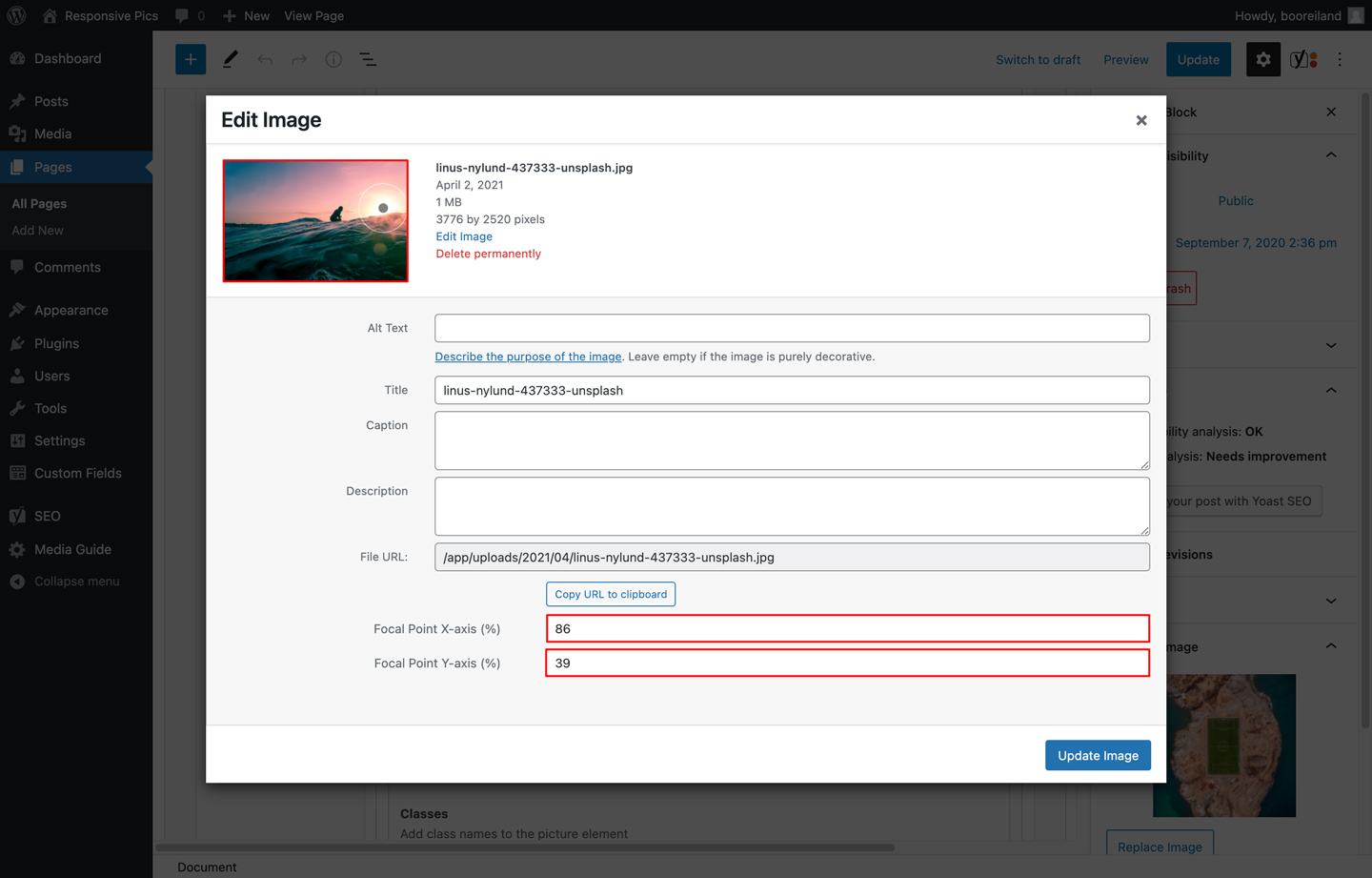The width and height of the screenshot is (1372, 878).
Task: Click Focal Point X-axis field
Action: pyautogui.click(x=848, y=628)
